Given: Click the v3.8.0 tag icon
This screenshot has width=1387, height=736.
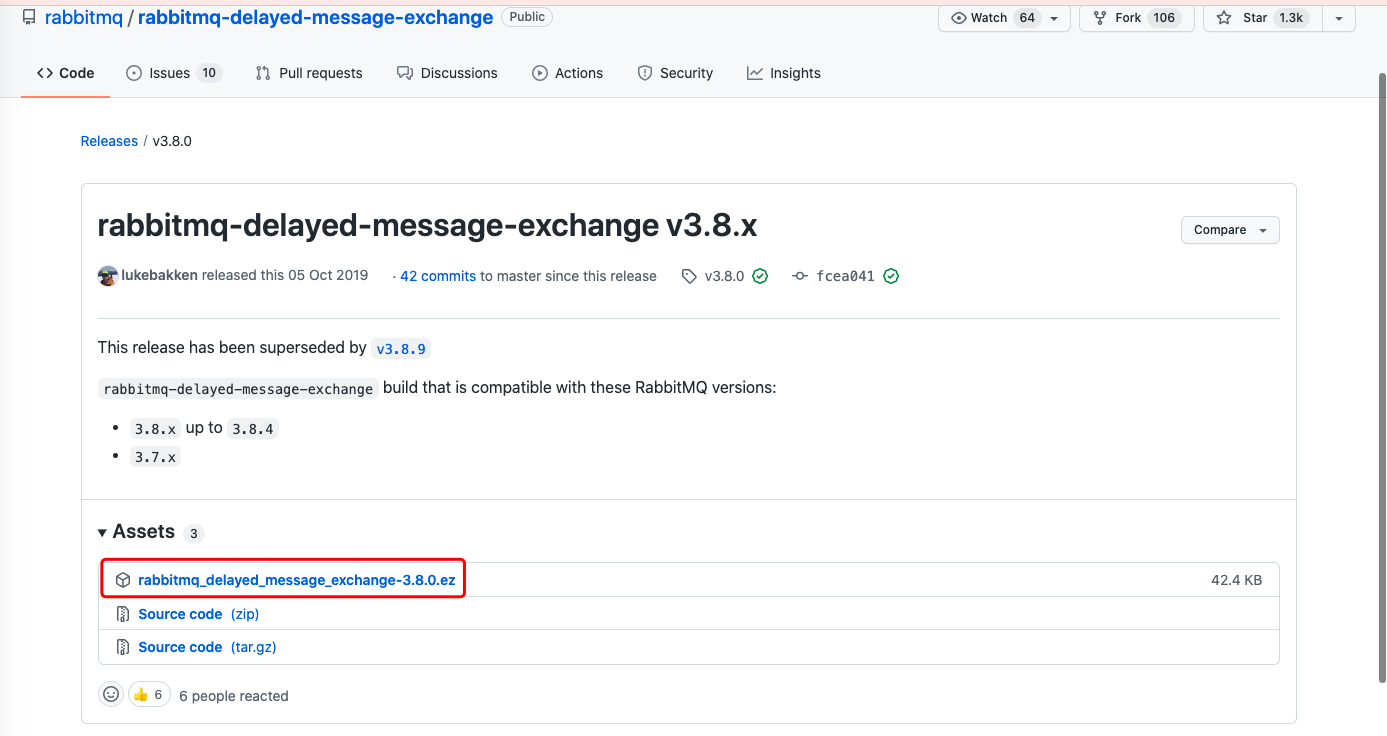Looking at the screenshot, I should 689,276.
